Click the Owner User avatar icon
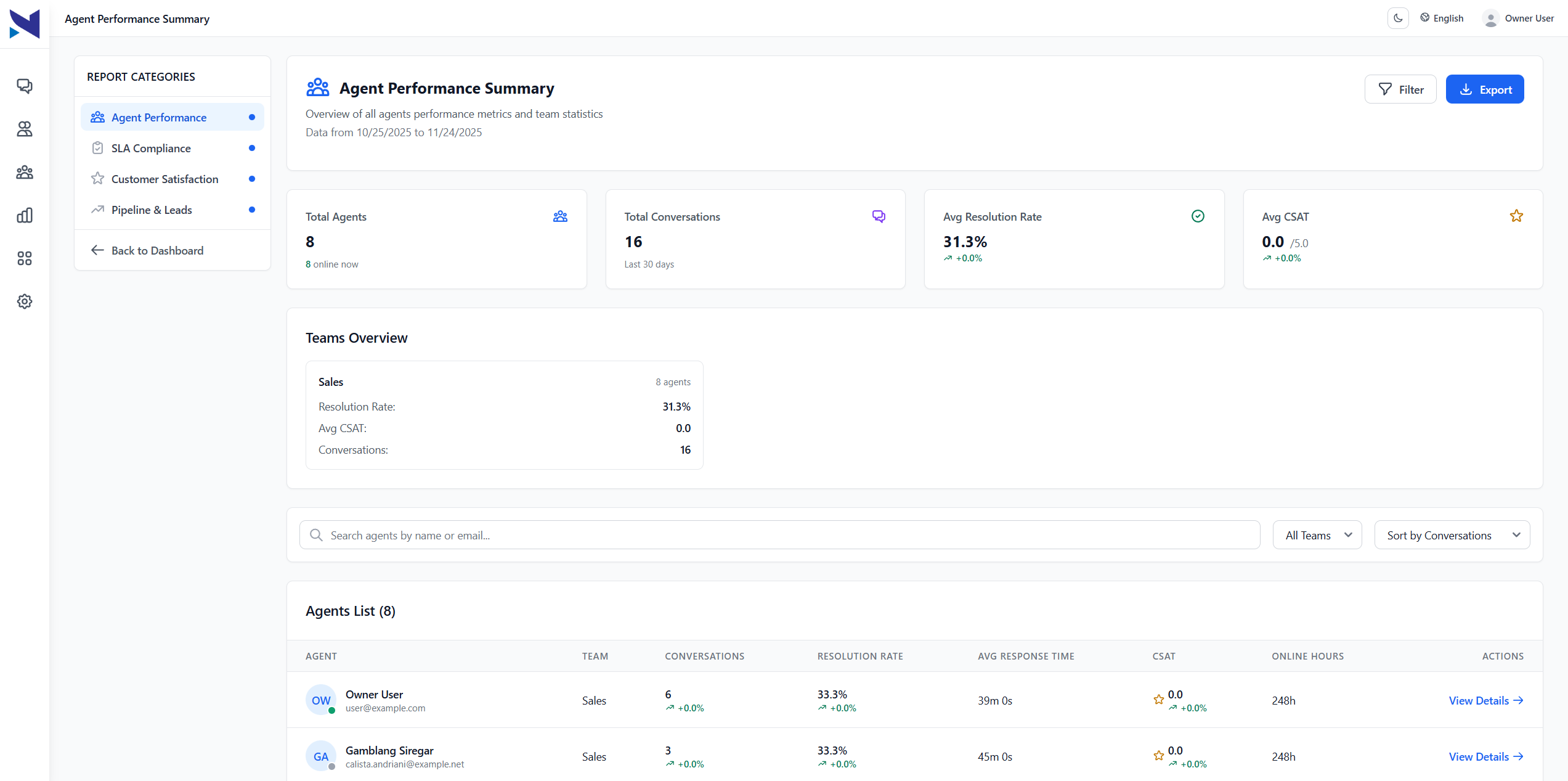 (1490, 18)
